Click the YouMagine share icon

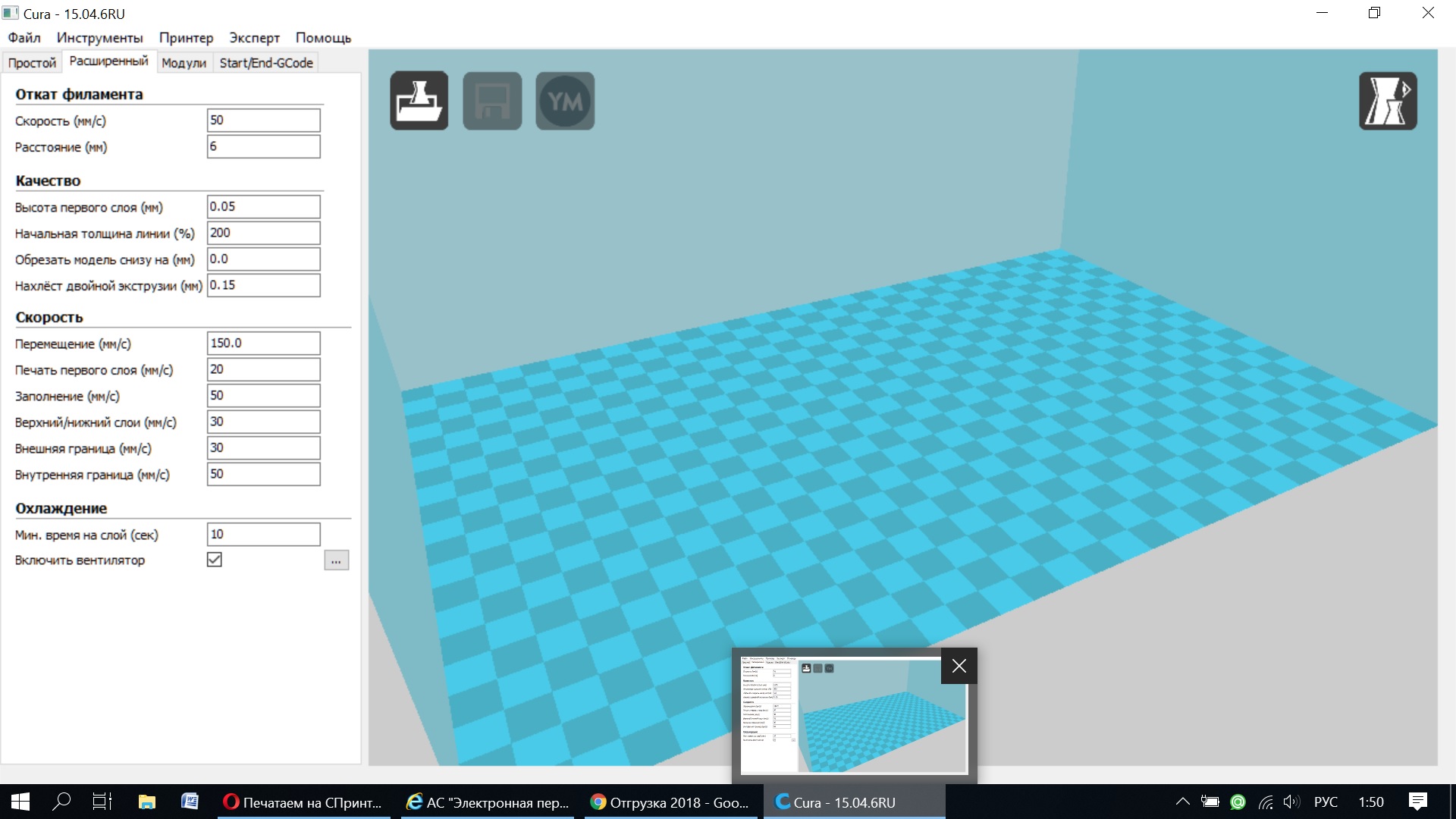click(x=565, y=101)
